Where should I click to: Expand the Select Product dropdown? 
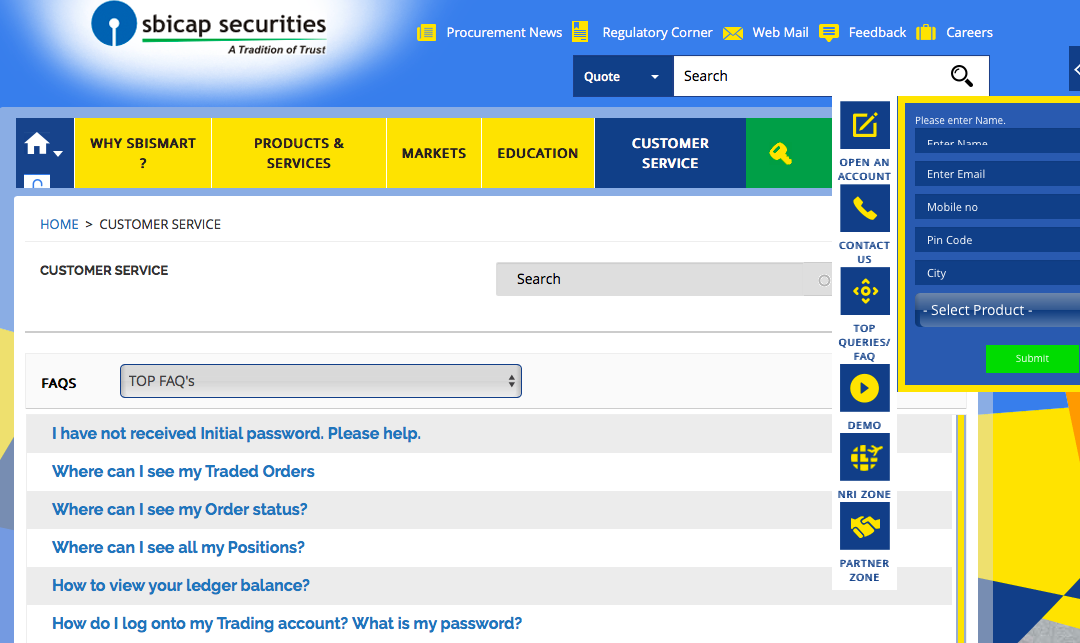point(997,310)
